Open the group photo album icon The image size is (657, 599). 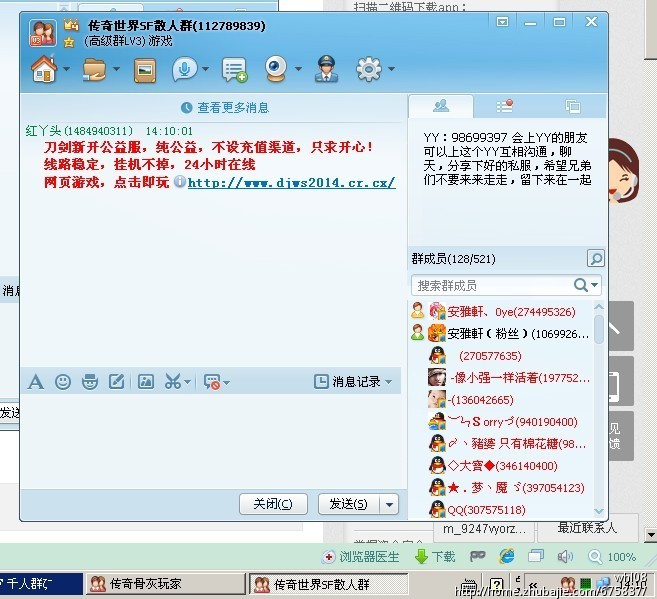coord(145,70)
